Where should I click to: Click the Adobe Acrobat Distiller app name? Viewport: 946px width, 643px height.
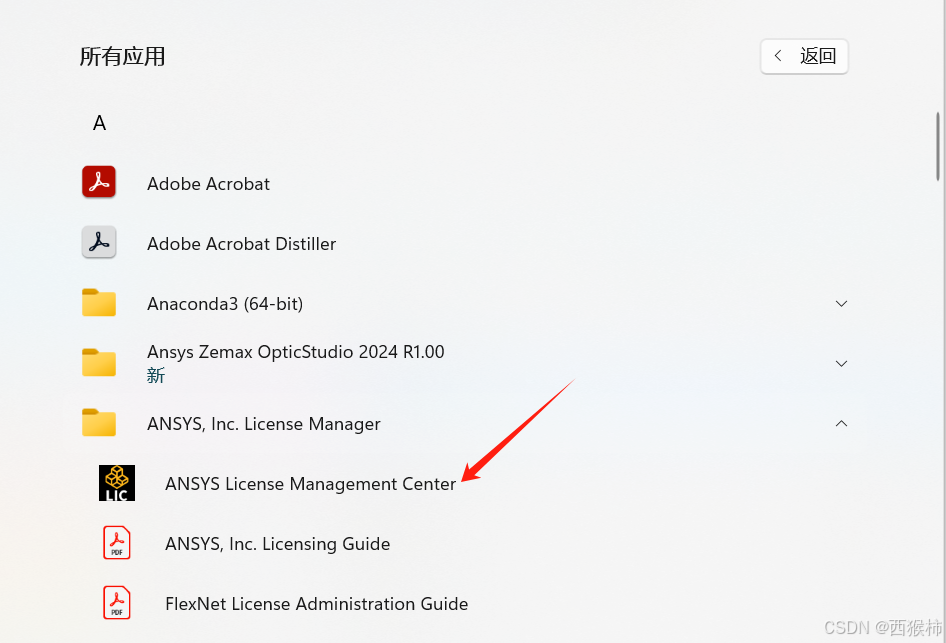(x=242, y=244)
